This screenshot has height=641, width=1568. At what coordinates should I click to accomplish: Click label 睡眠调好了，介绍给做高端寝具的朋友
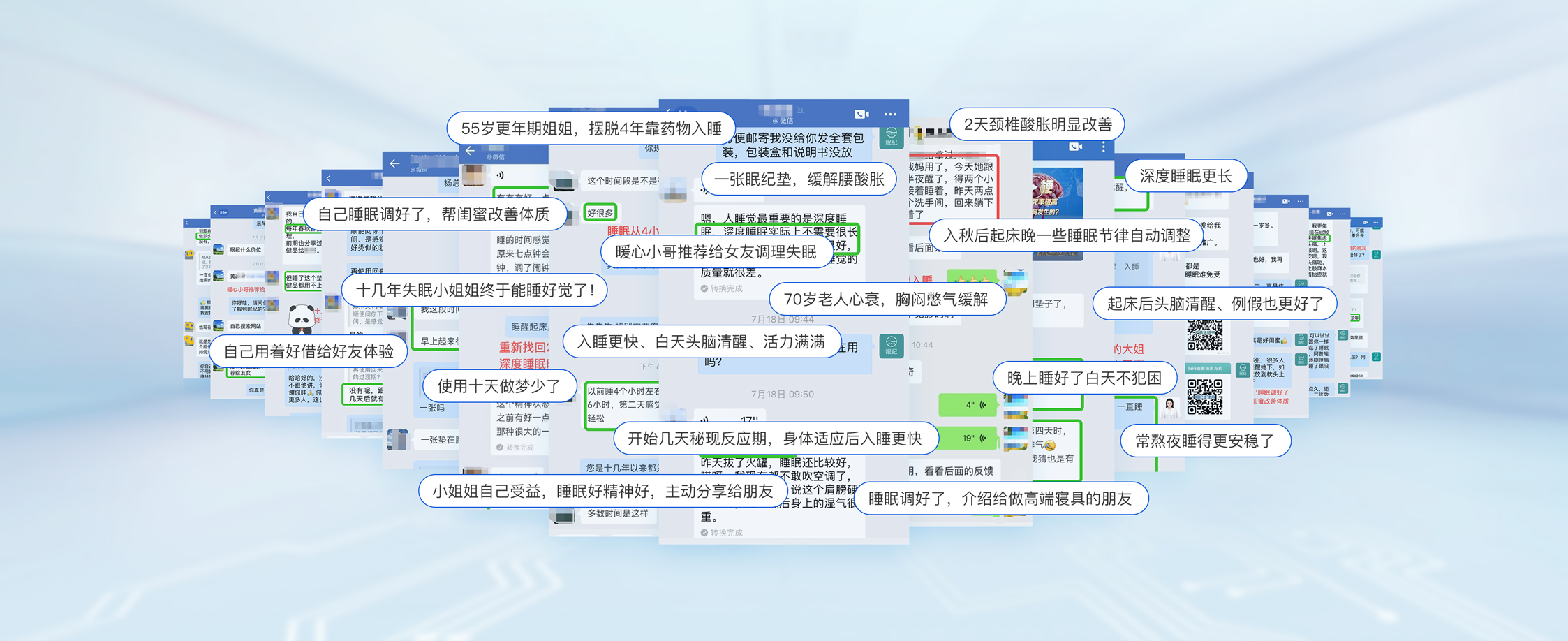click(1001, 498)
